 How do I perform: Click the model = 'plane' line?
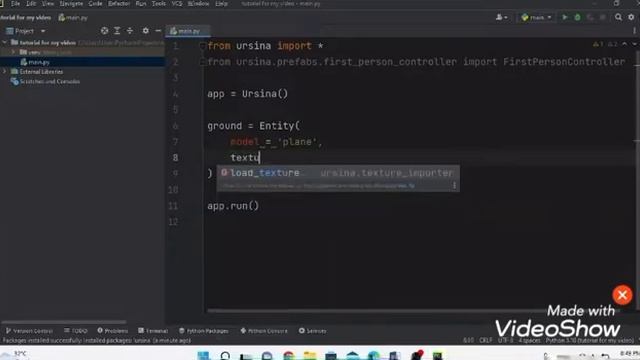pyautogui.click(x=276, y=142)
